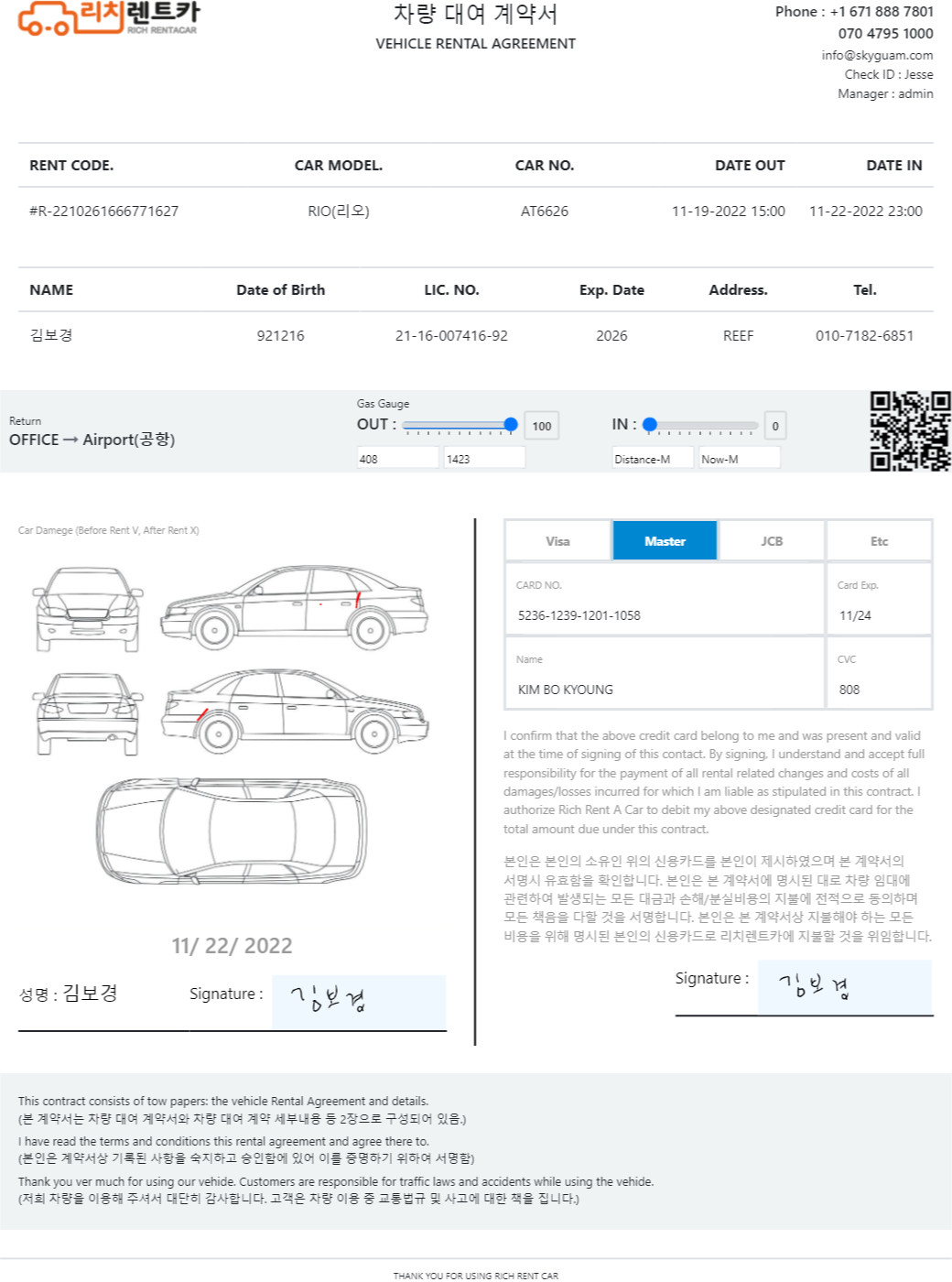Click the QR code image
This screenshot has height=1282, width=952.
coord(910,431)
